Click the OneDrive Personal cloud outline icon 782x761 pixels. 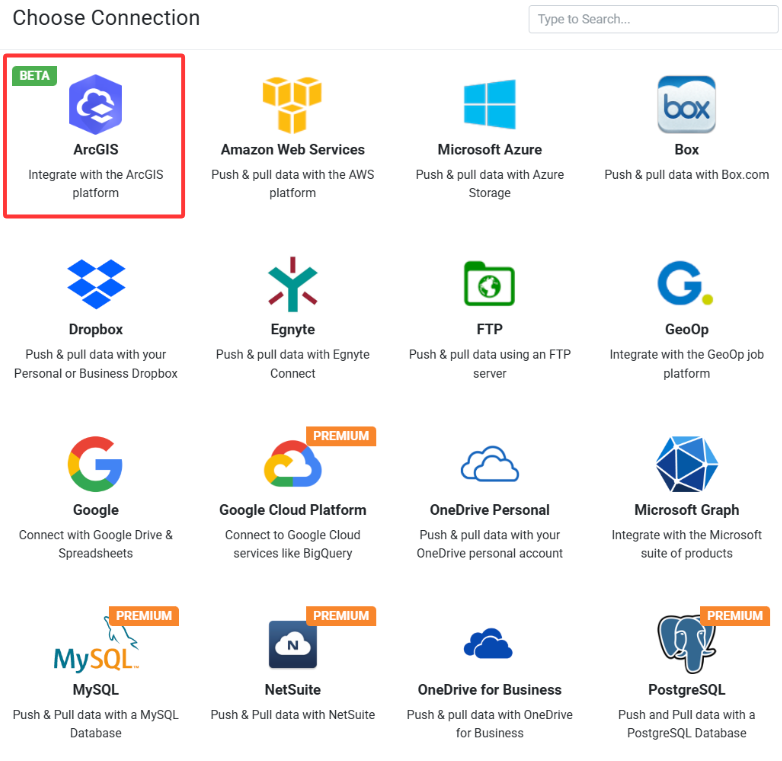coord(490,464)
